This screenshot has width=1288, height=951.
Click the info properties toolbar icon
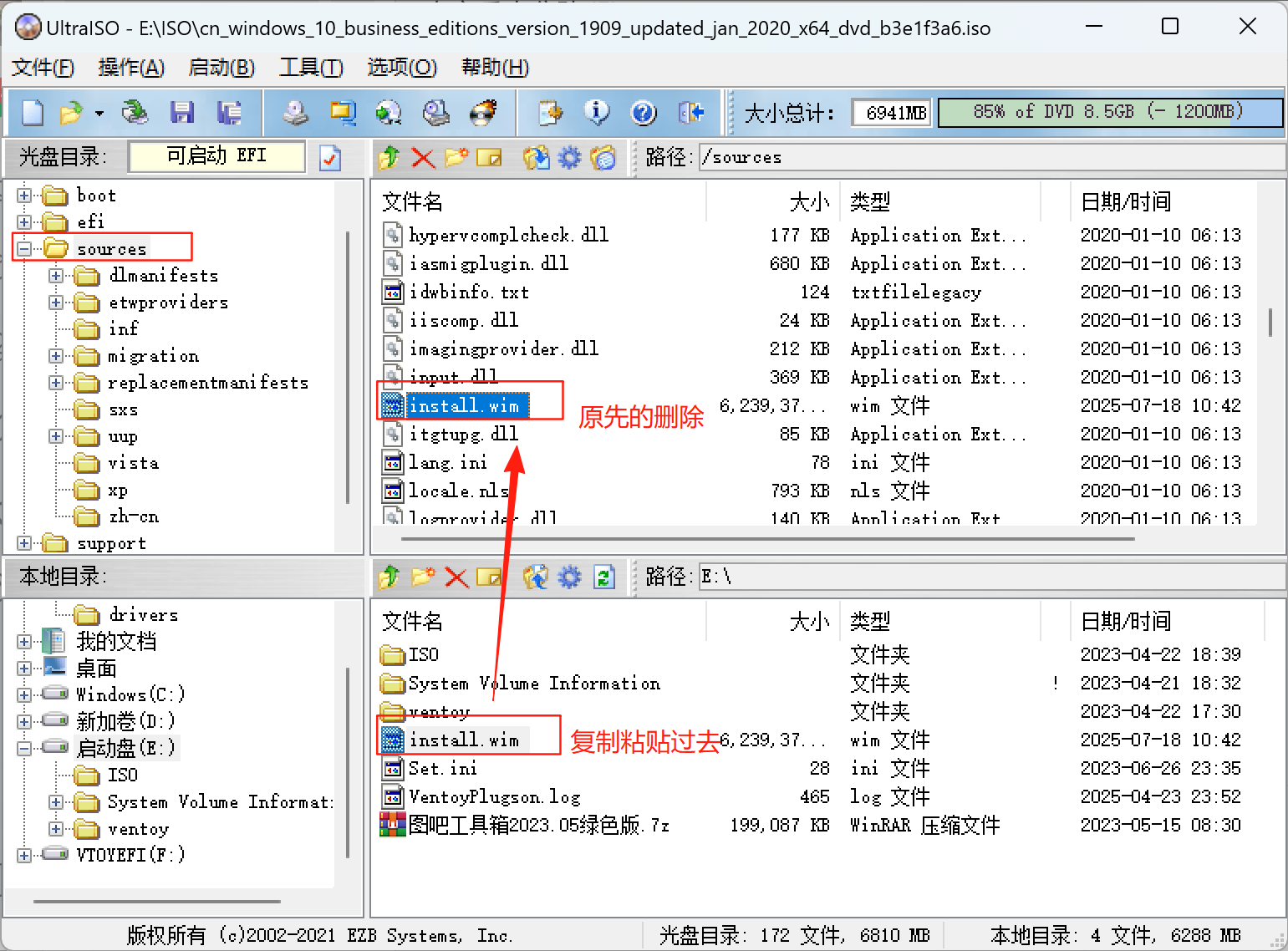click(596, 112)
